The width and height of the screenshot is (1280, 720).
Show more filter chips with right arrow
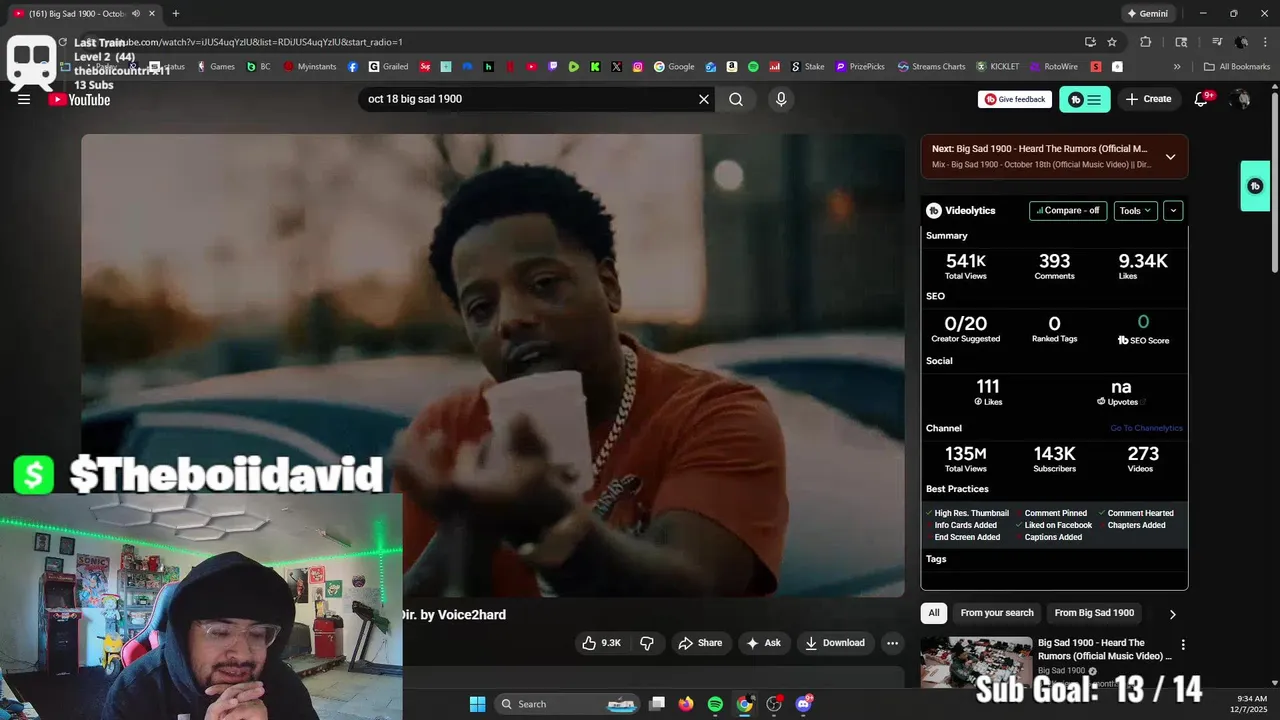point(1173,614)
